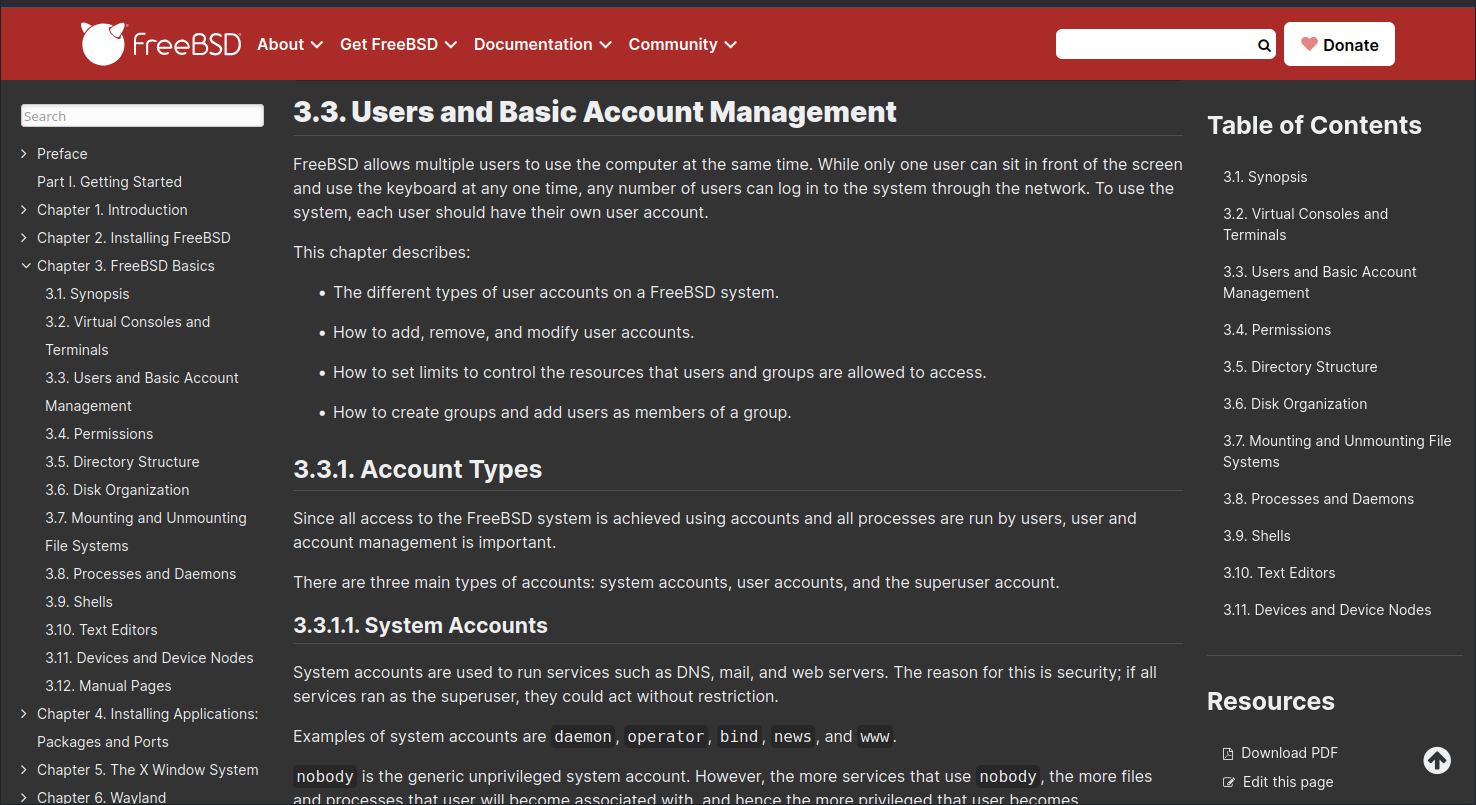Click the back-to-top arrow icon
This screenshot has height=805, width=1476.
[1437, 761]
